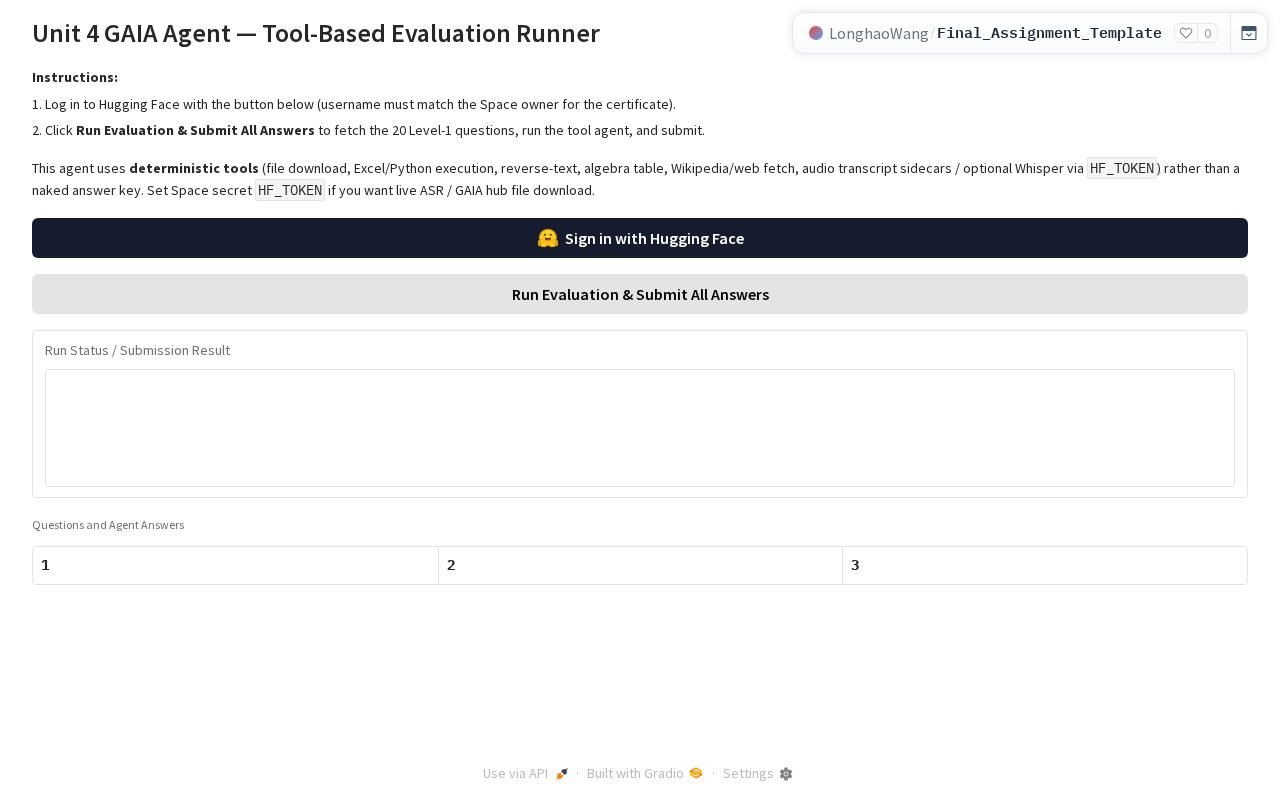Click the rocket icon beside Use via API
Viewport: 1280px width, 800px height.
pos(562,774)
